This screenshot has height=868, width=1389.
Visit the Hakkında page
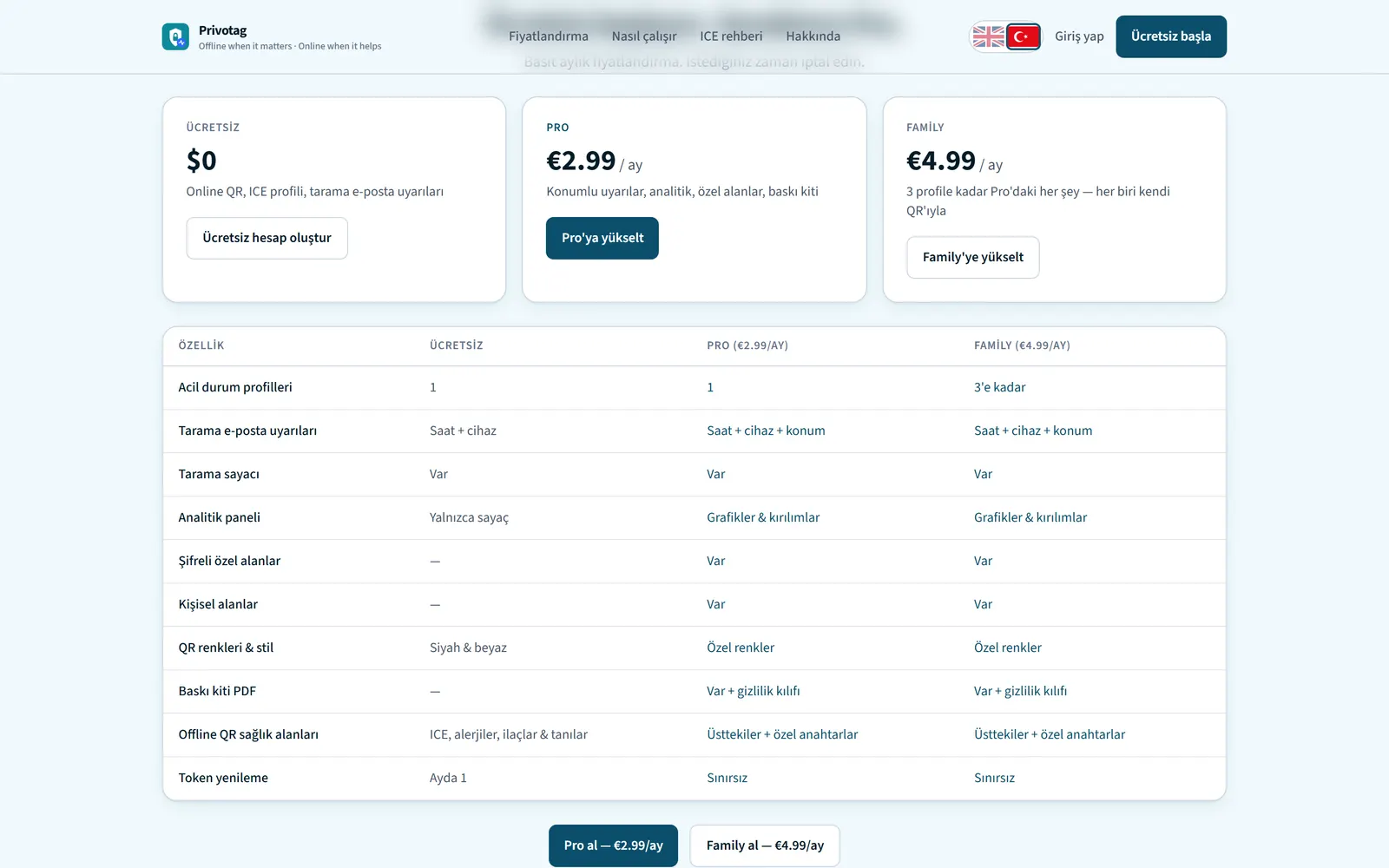pyautogui.click(x=813, y=36)
